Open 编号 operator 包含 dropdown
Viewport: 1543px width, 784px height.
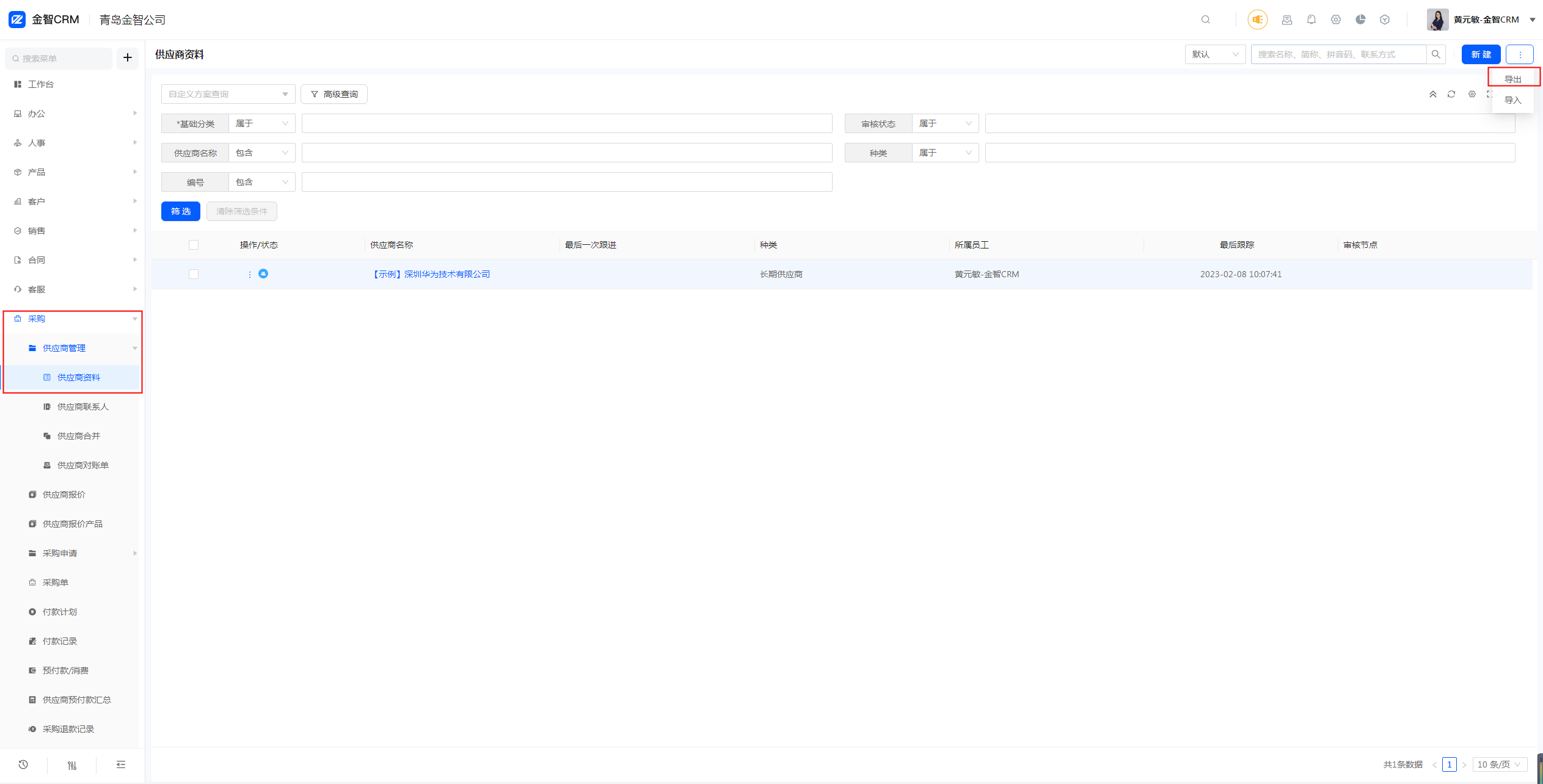(x=262, y=182)
